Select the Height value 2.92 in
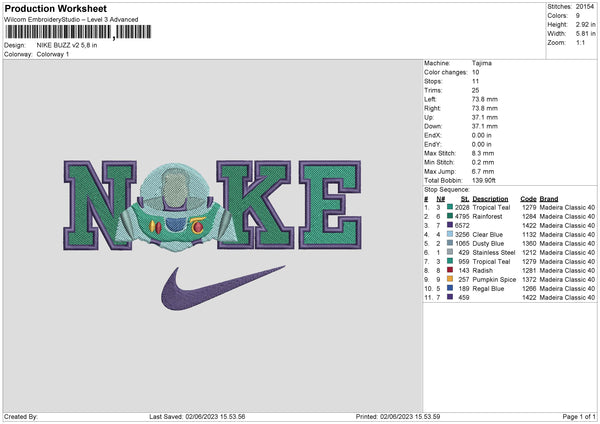The height and width of the screenshot is (424, 600). tap(585, 24)
